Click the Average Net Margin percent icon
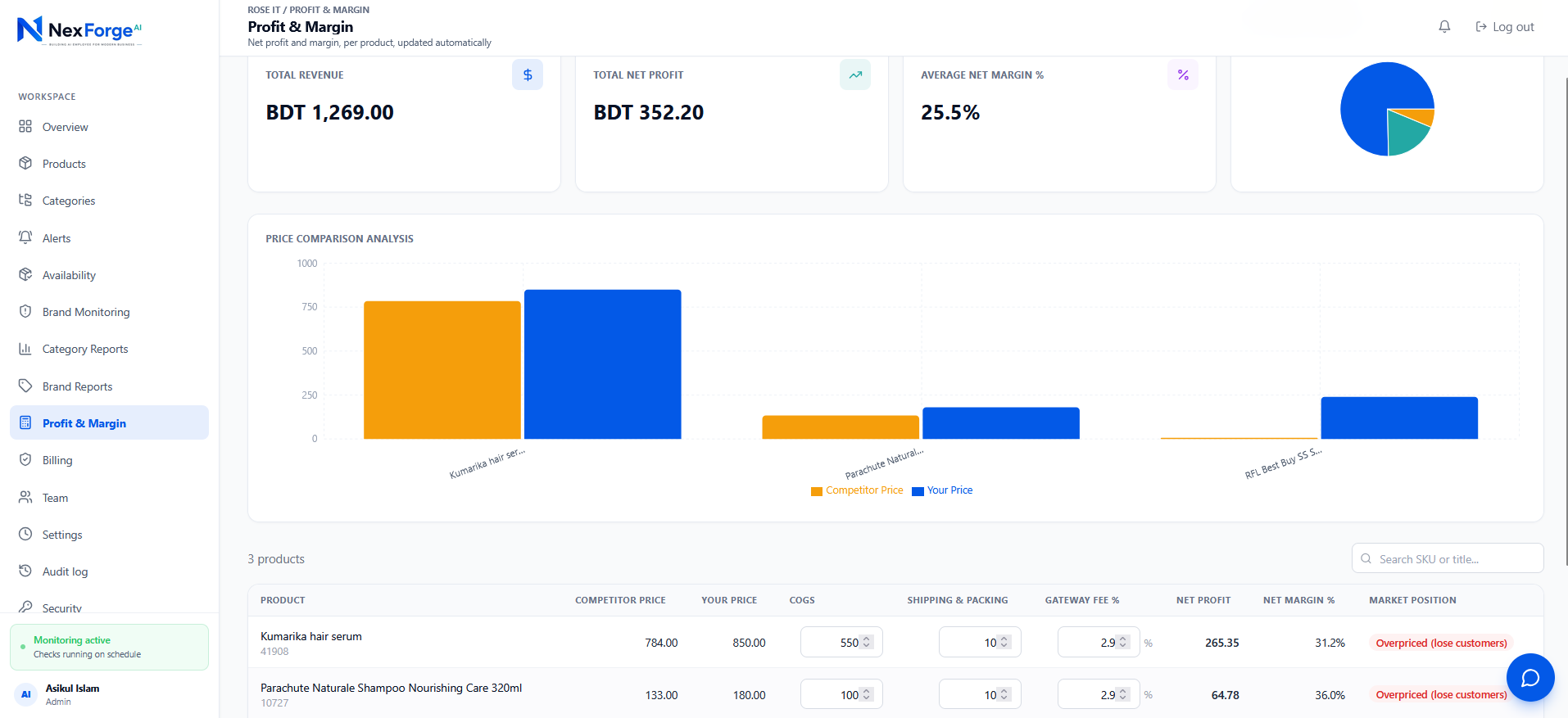 click(x=1183, y=75)
